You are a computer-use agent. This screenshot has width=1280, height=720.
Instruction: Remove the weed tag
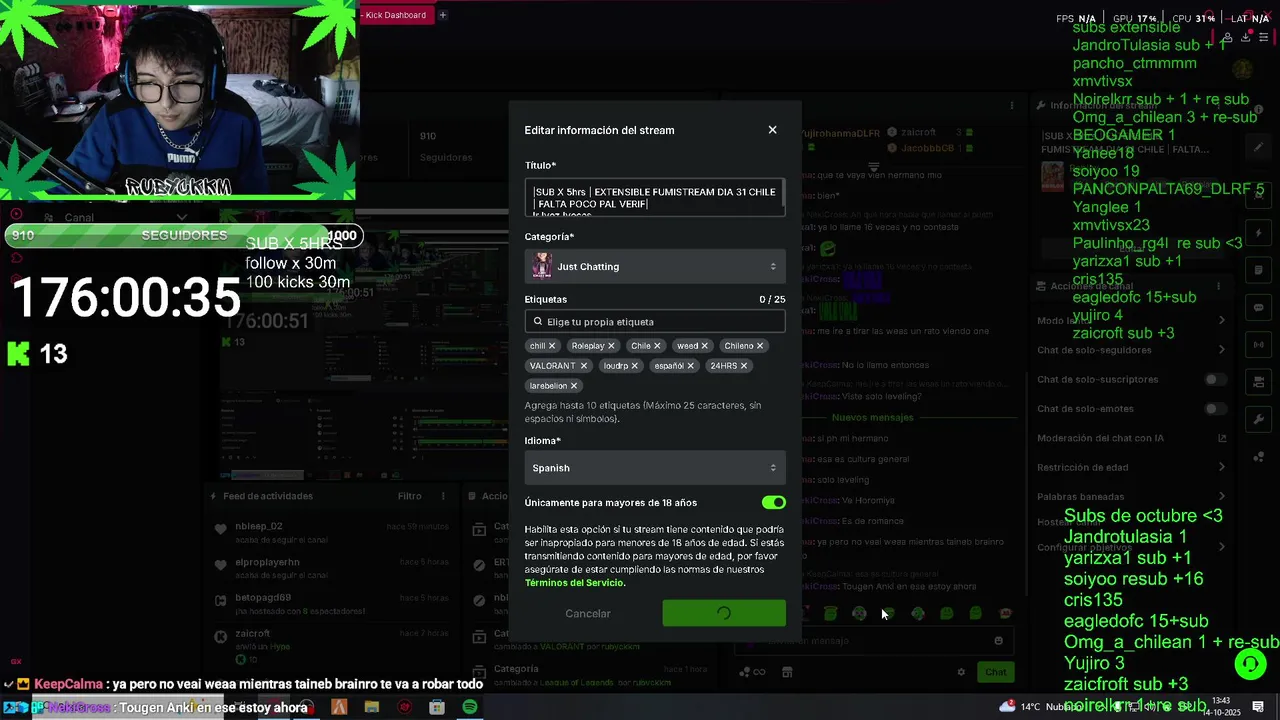[704, 346]
